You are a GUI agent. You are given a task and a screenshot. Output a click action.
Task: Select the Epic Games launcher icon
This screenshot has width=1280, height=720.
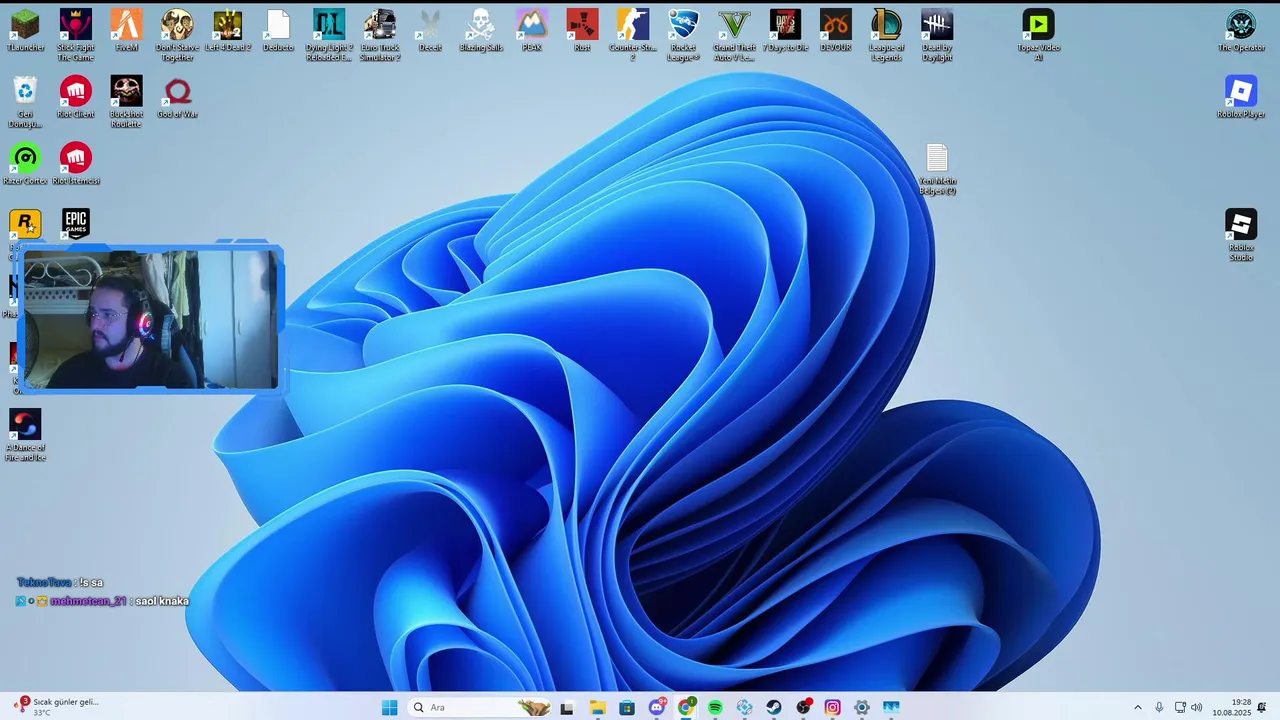click(x=76, y=224)
